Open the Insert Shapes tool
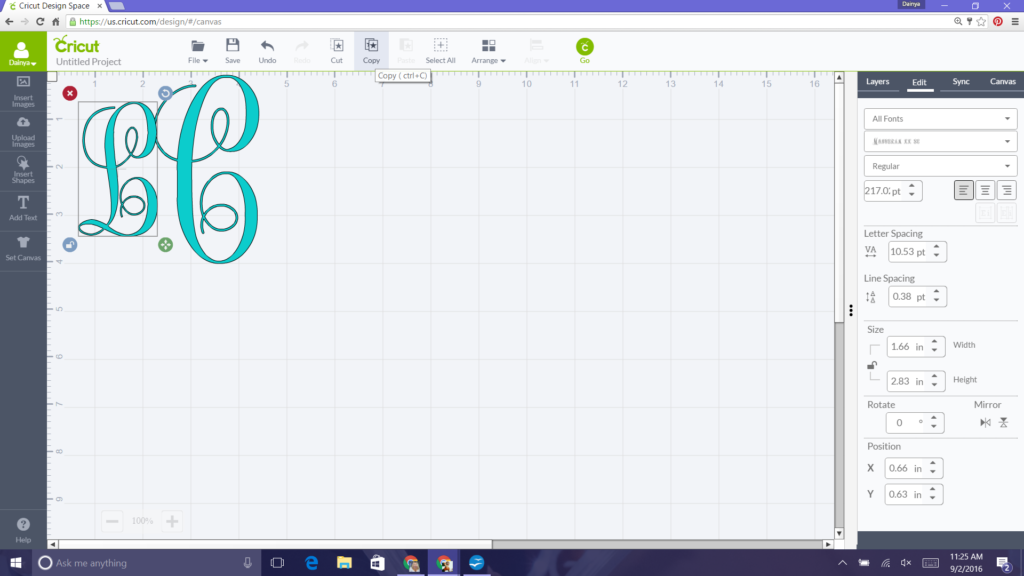 [23, 170]
